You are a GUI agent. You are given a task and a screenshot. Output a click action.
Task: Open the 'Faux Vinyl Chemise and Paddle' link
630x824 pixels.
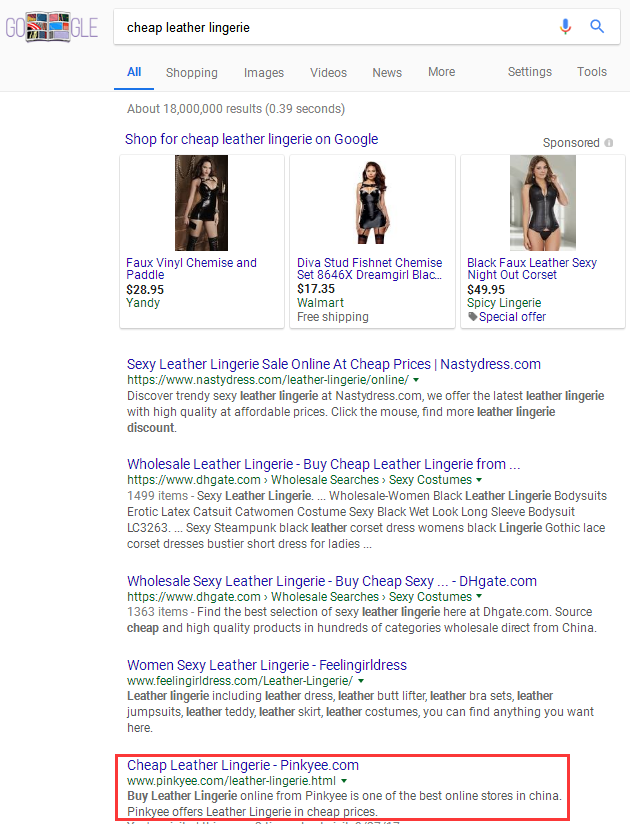point(191,269)
